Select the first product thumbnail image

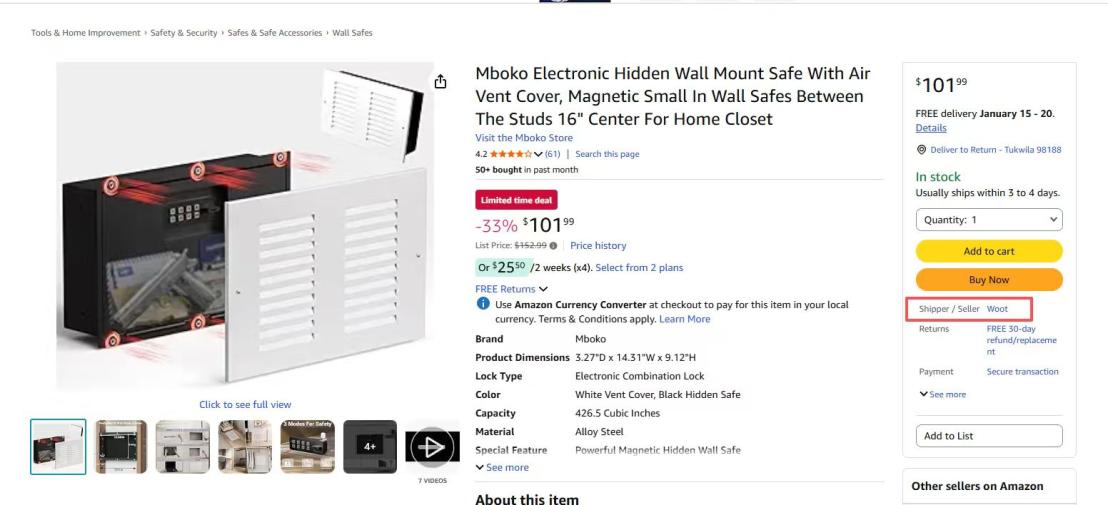[58, 446]
